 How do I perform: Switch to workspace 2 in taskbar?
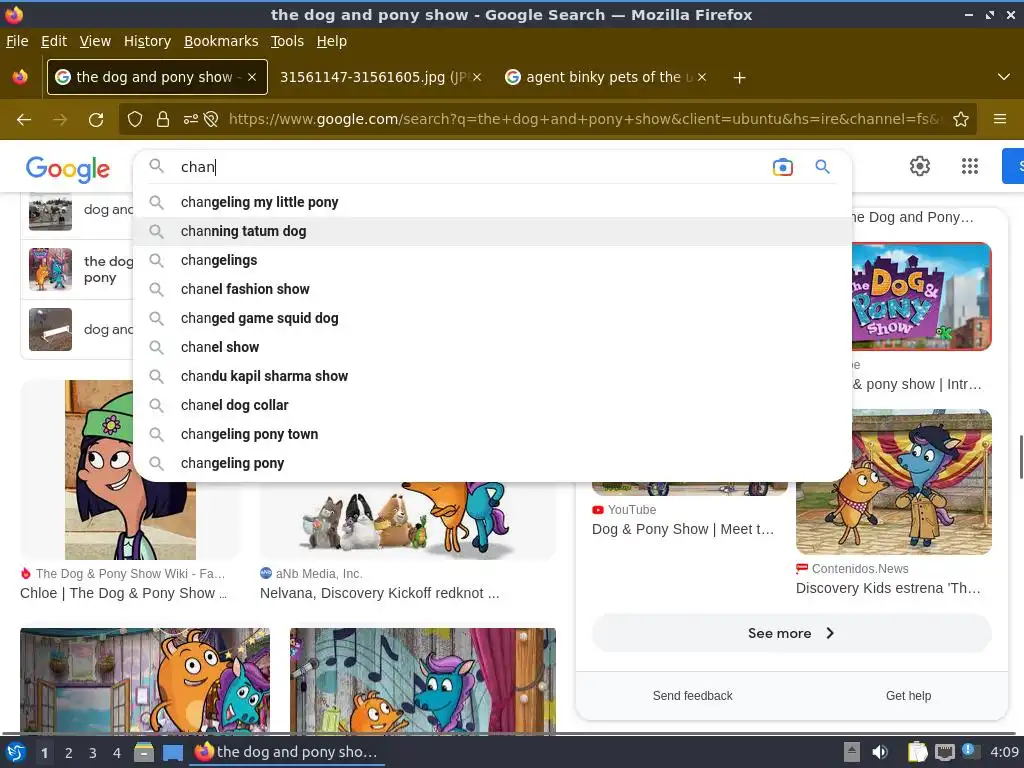69,753
